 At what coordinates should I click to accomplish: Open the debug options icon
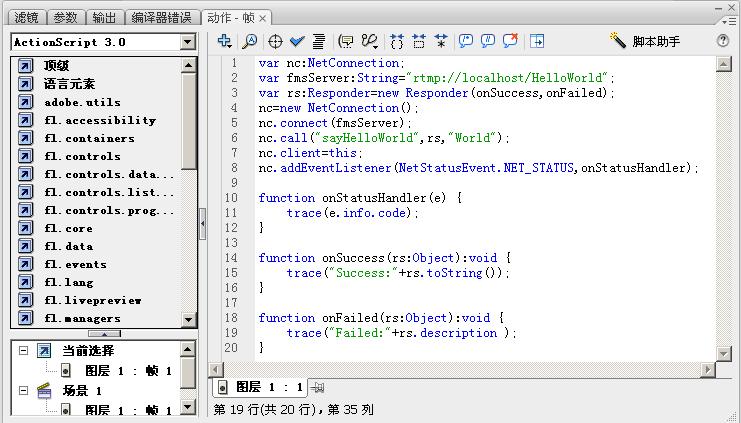[x=369, y=41]
